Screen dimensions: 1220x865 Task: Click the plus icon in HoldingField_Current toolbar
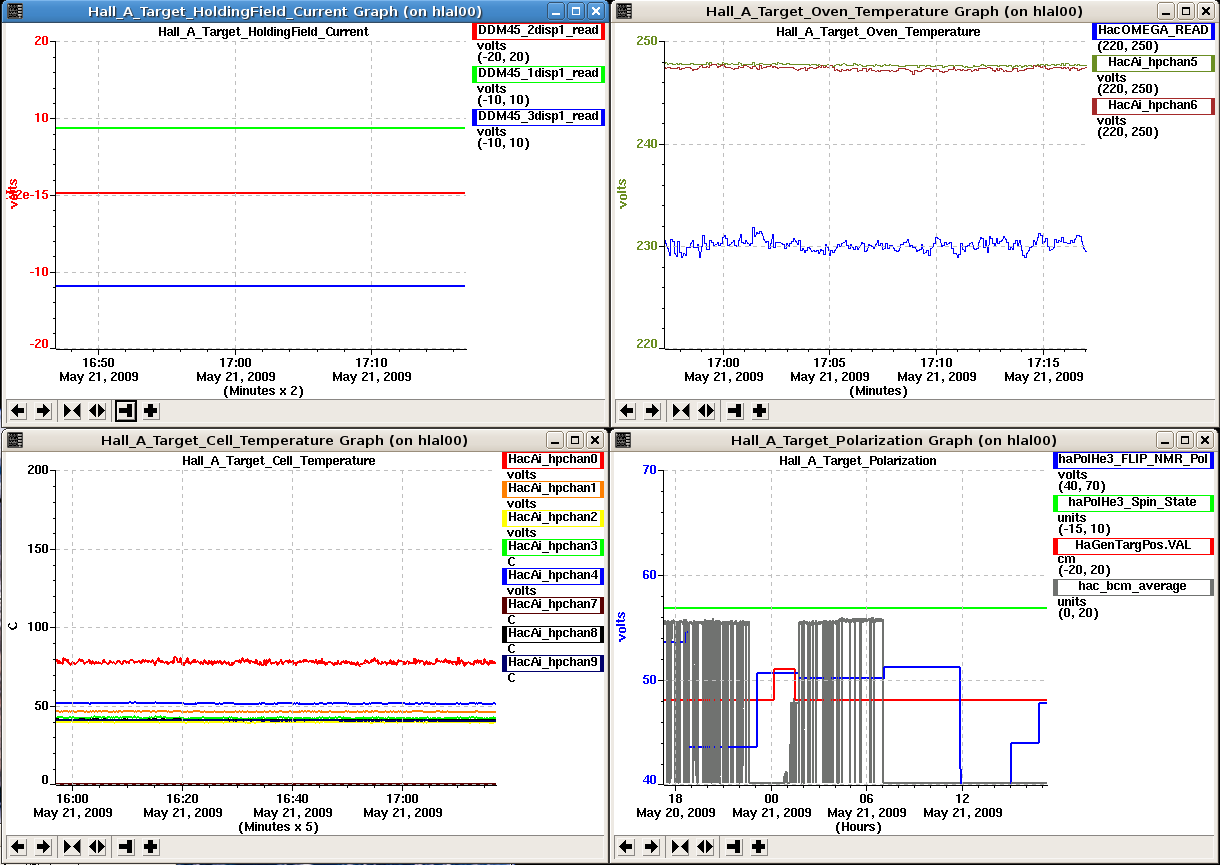(x=151, y=410)
